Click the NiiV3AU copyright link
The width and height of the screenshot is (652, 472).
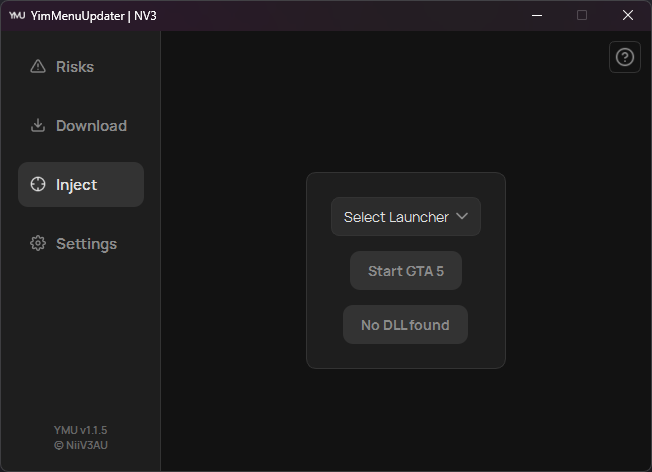(x=81, y=445)
